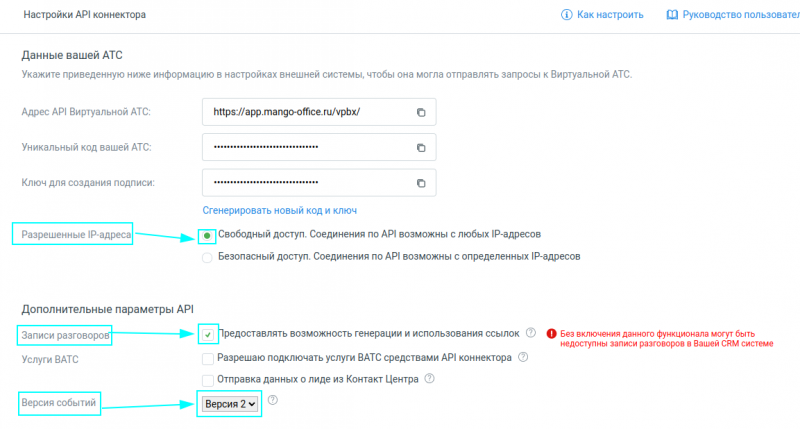Select Безопасный доступ radio button
800x429 pixels.
pyautogui.click(x=207, y=257)
